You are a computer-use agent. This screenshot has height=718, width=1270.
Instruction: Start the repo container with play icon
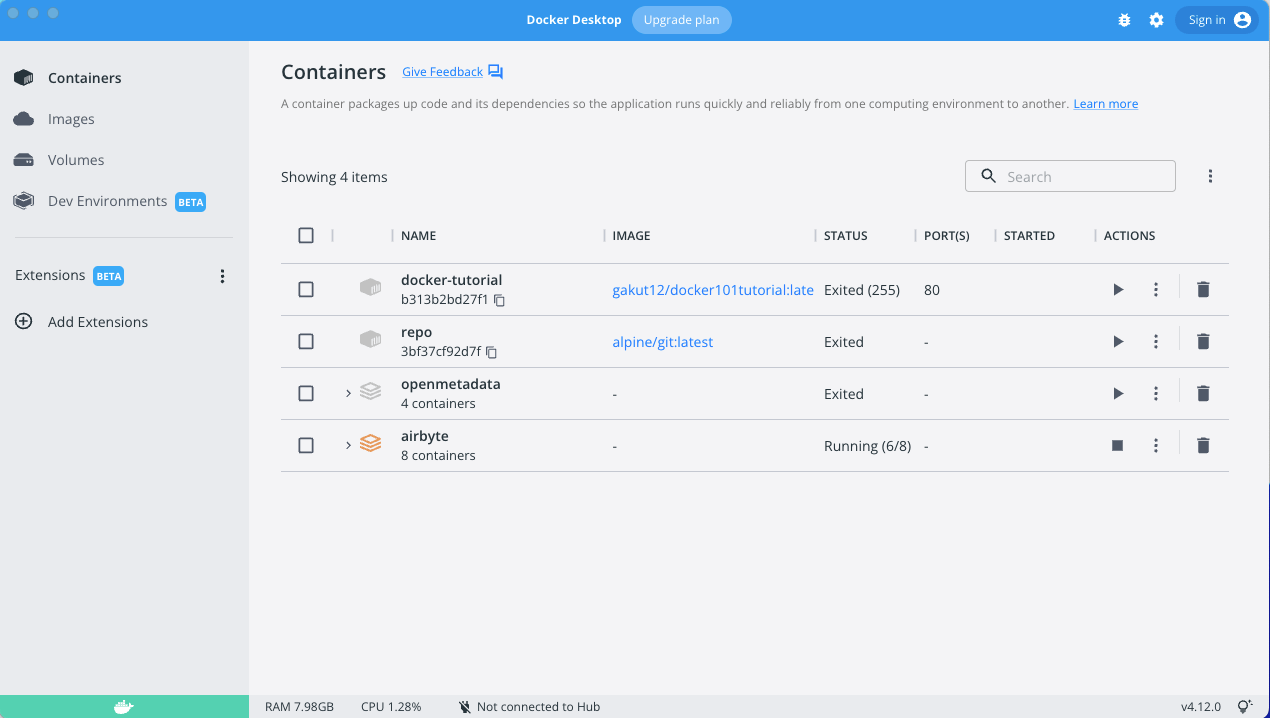(1118, 342)
